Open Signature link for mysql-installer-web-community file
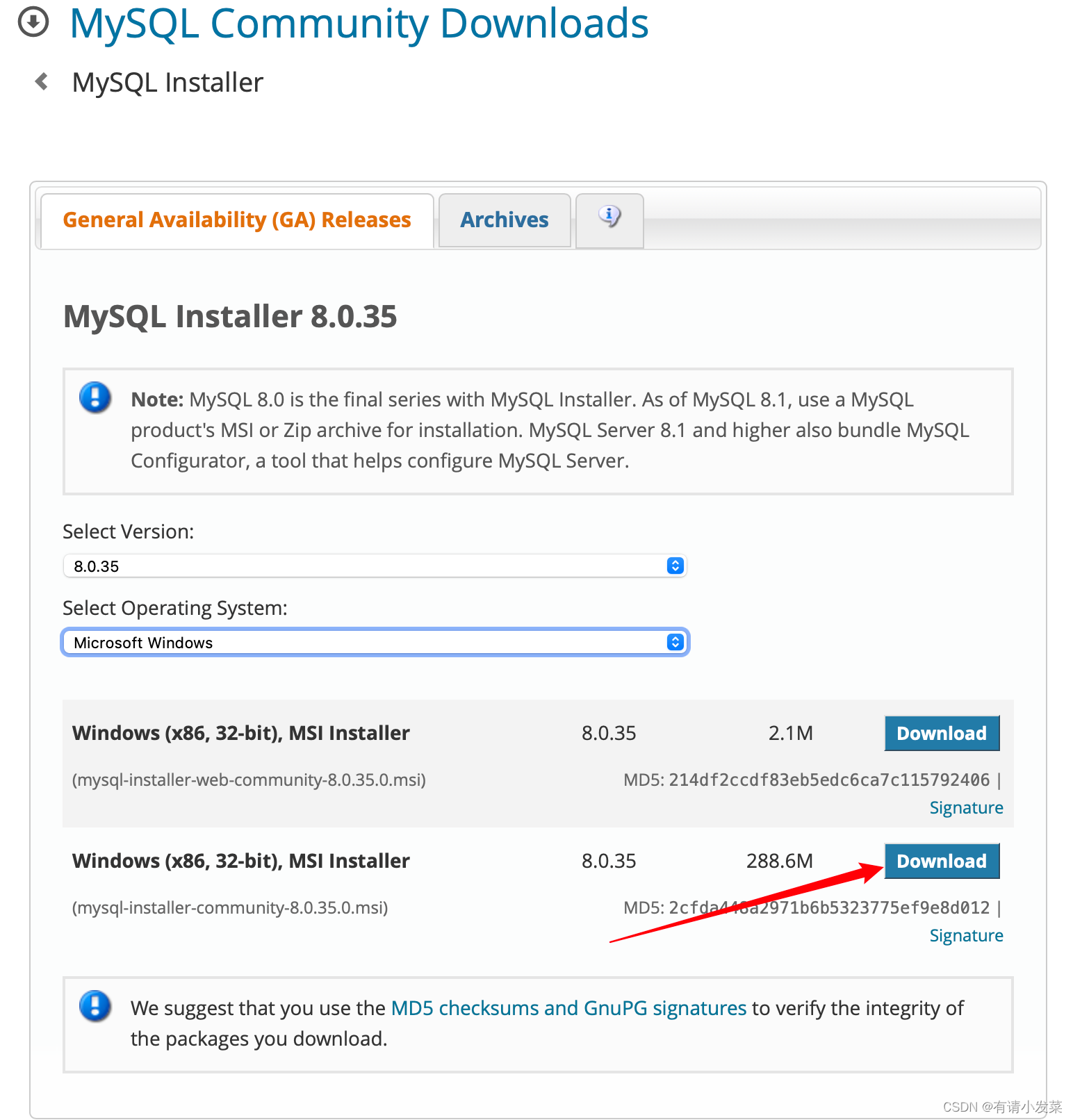Viewport: 1073px width, 1120px height. (x=966, y=807)
